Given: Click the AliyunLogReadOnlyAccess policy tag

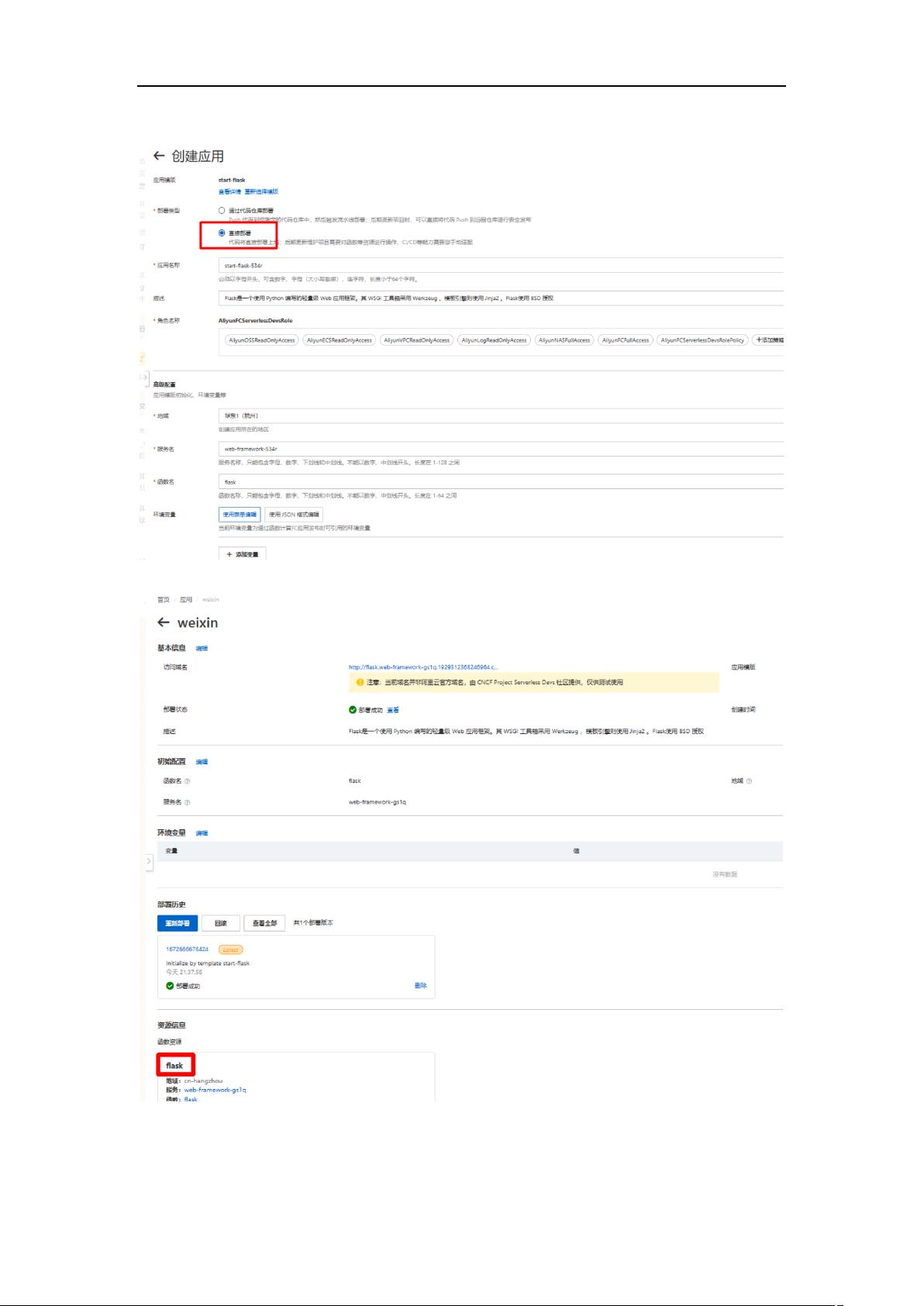Looking at the screenshot, I should pos(494,340).
